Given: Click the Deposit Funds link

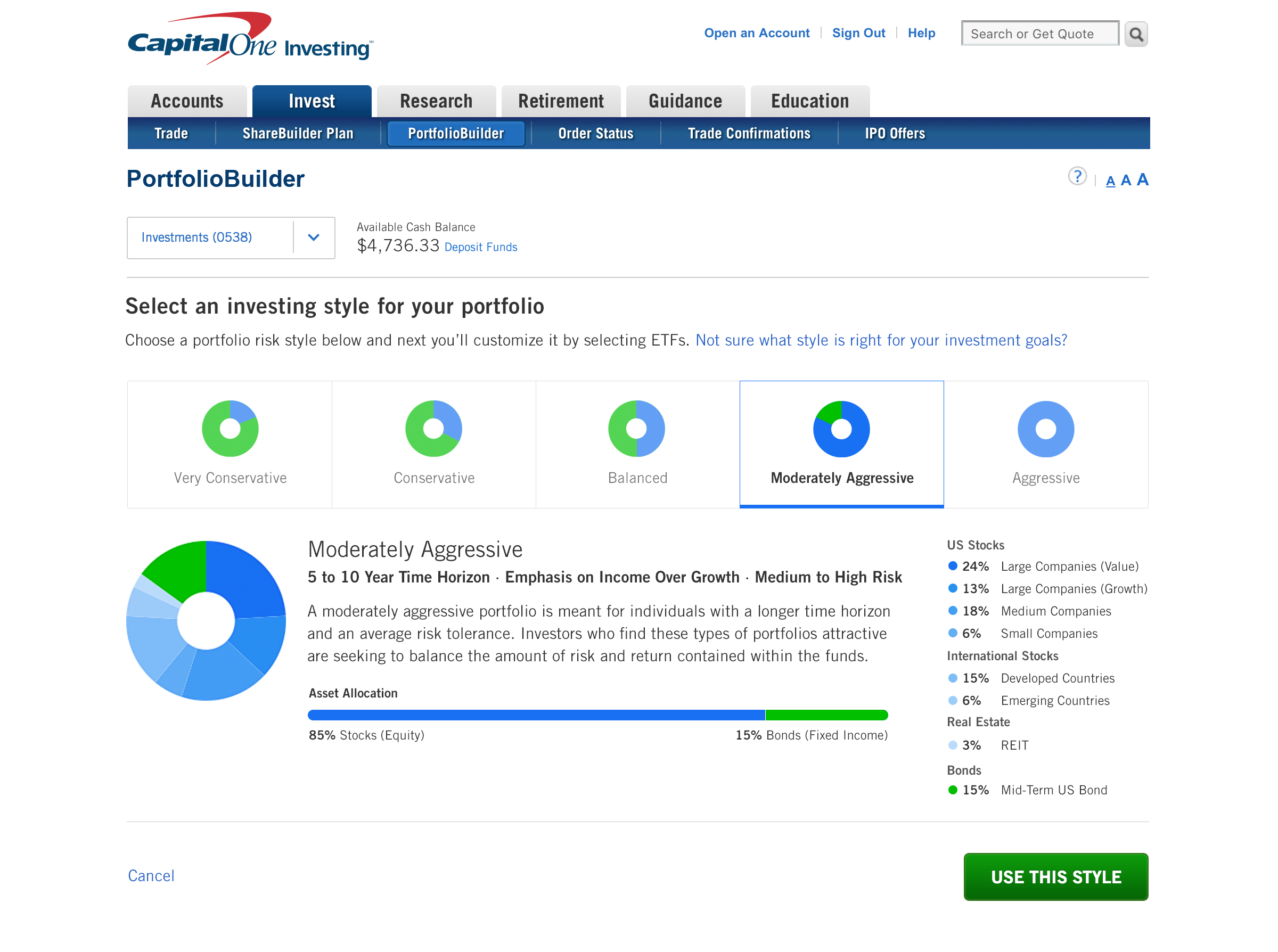Looking at the screenshot, I should [480, 247].
